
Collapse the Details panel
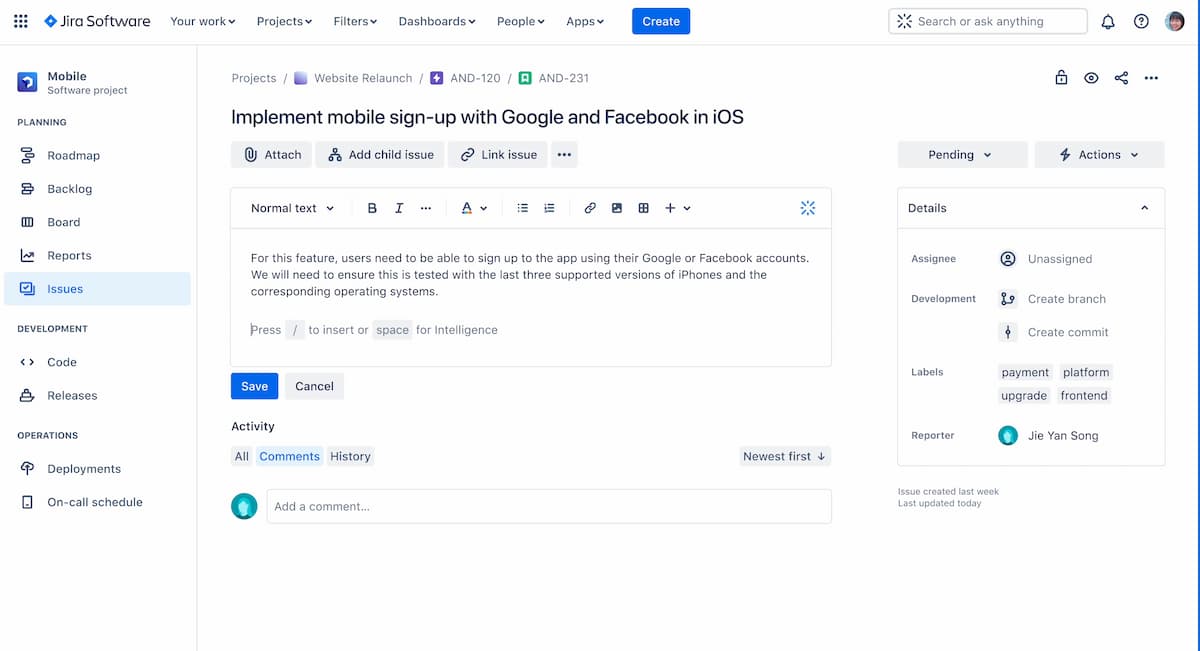pos(1145,208)
